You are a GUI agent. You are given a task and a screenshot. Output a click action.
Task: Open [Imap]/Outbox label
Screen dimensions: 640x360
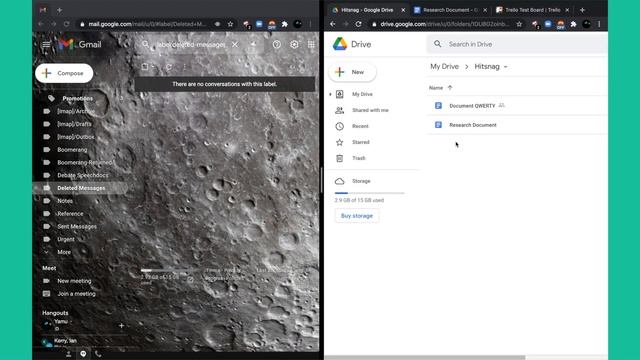pos(76,137)
